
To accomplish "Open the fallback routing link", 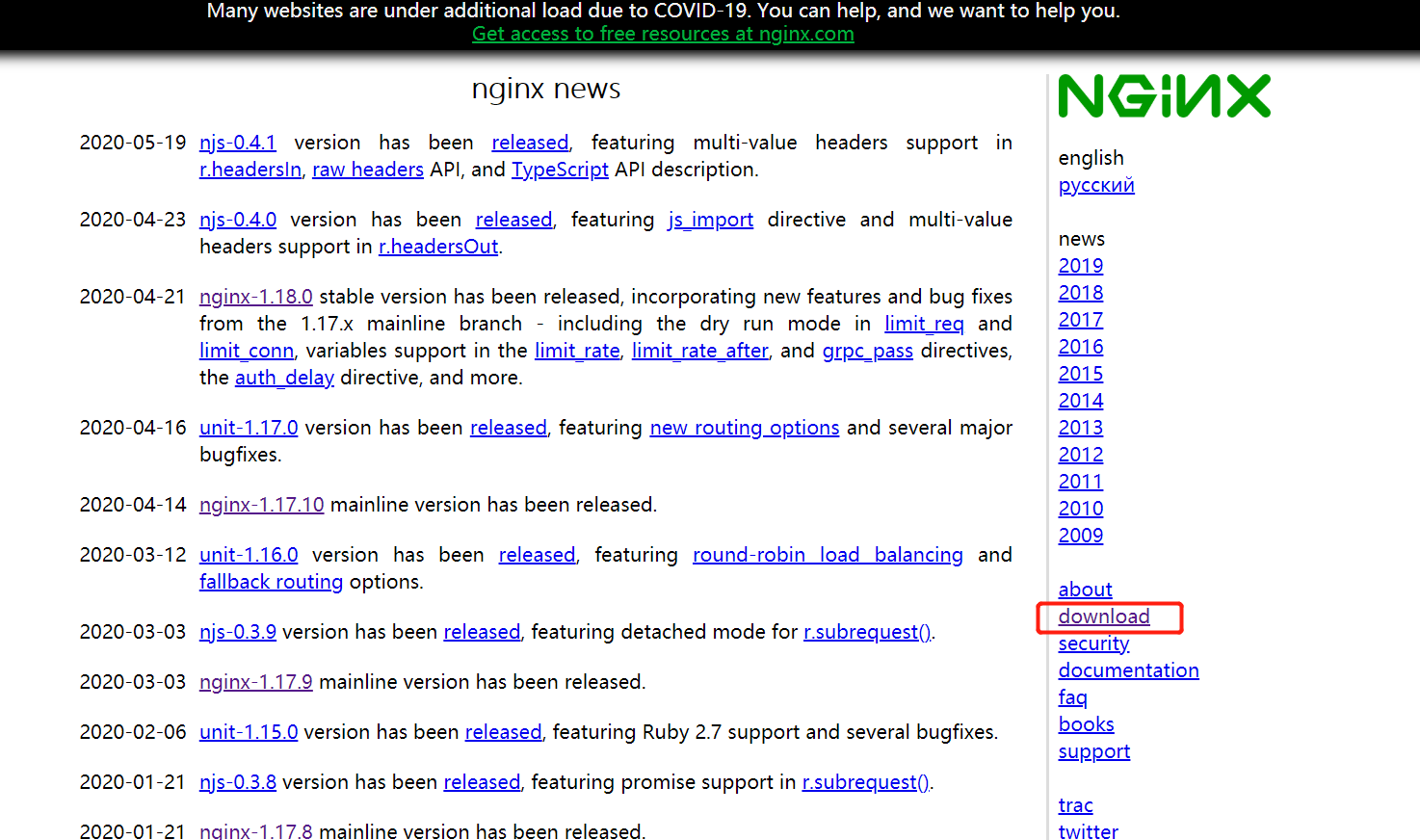I will tap(271, 582).
